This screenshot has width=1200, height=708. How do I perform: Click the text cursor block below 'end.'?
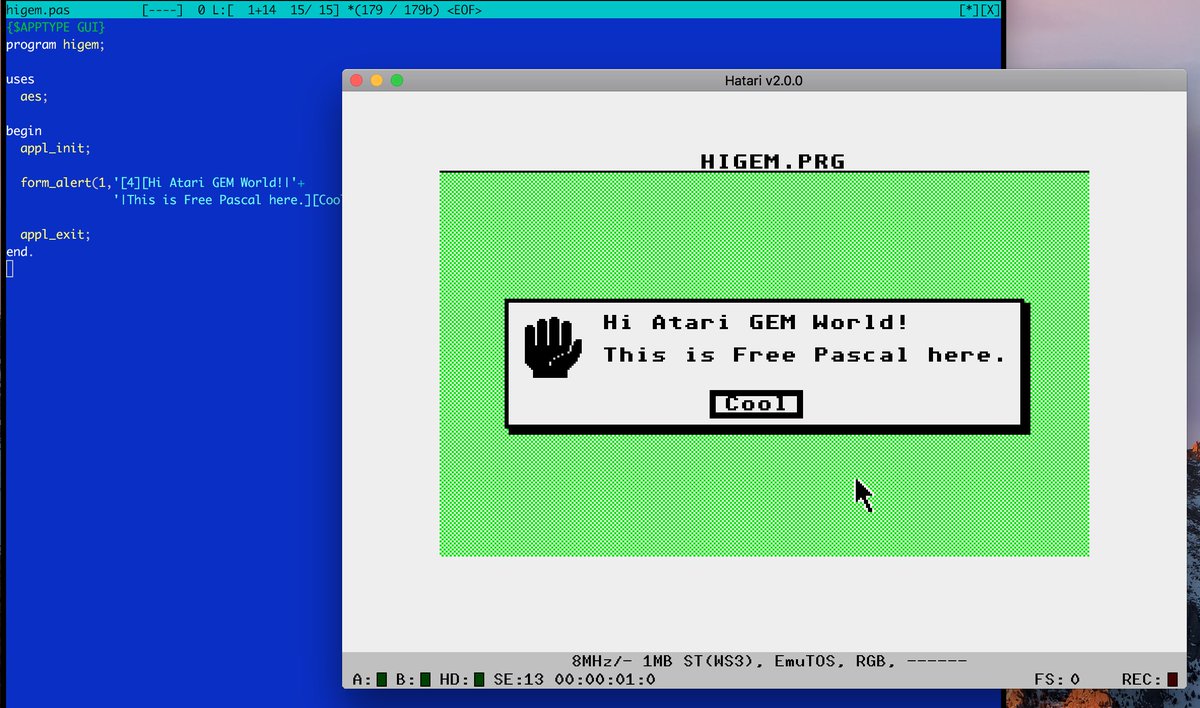click(10, 269)
